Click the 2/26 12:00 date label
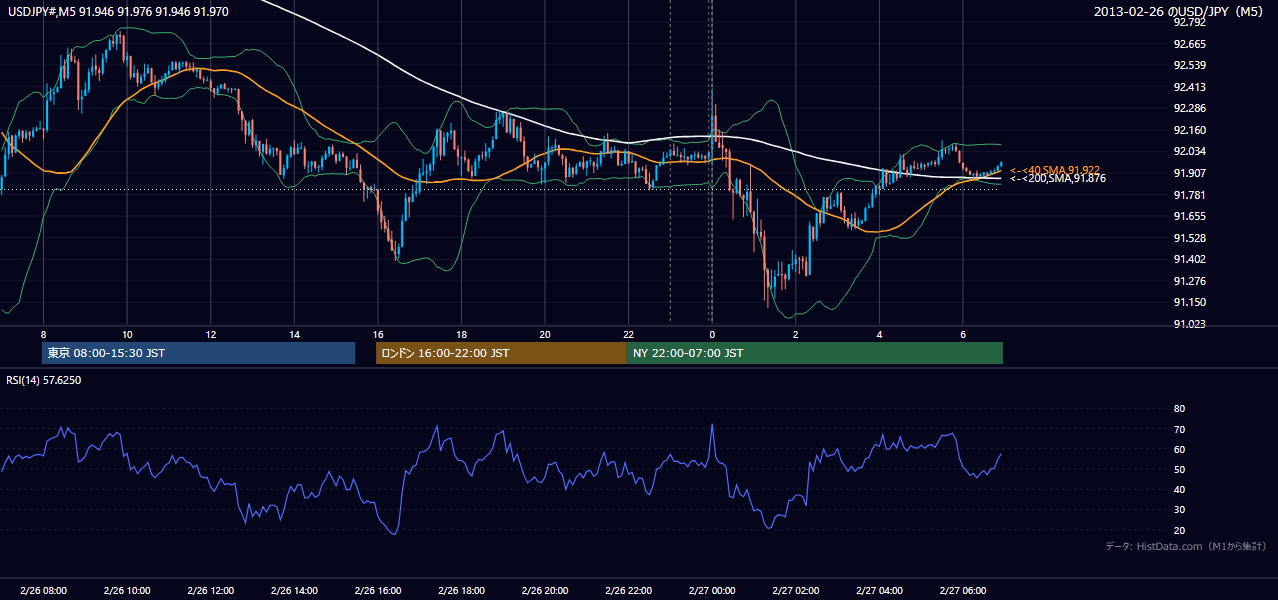This screenshot has height=600, width=1278. point(211,591)
